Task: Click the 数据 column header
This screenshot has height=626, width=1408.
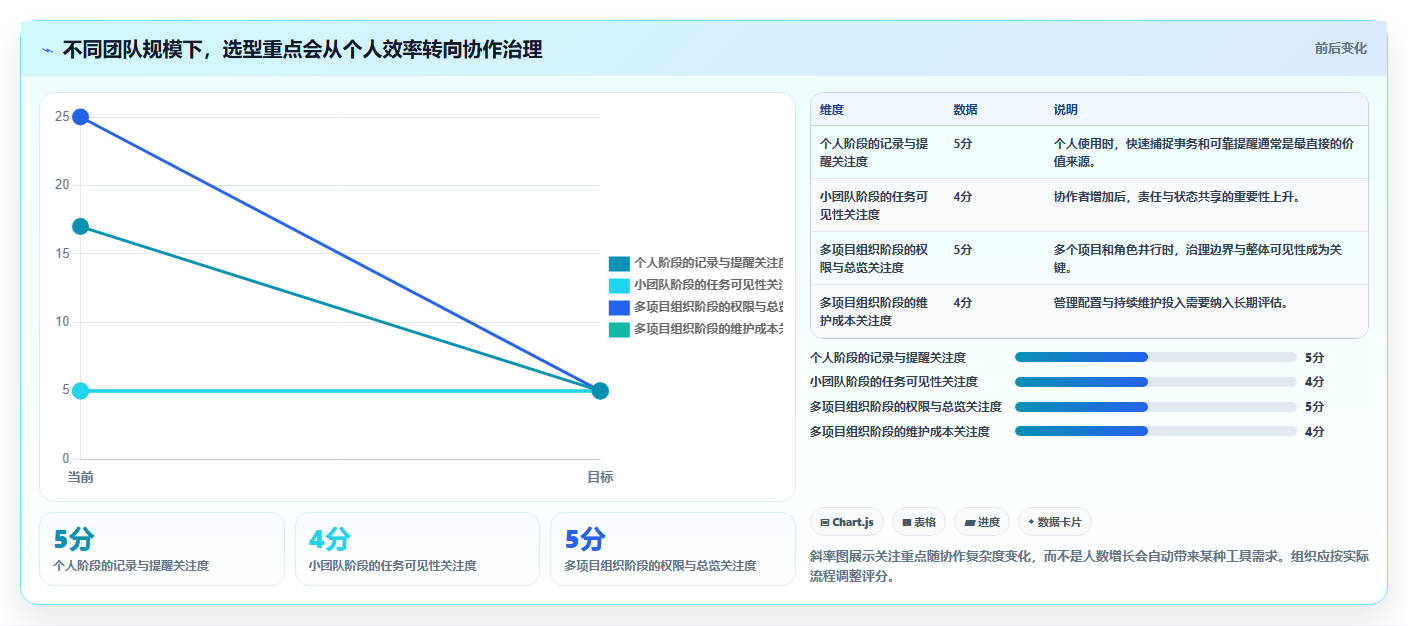Action: point(966,110)
